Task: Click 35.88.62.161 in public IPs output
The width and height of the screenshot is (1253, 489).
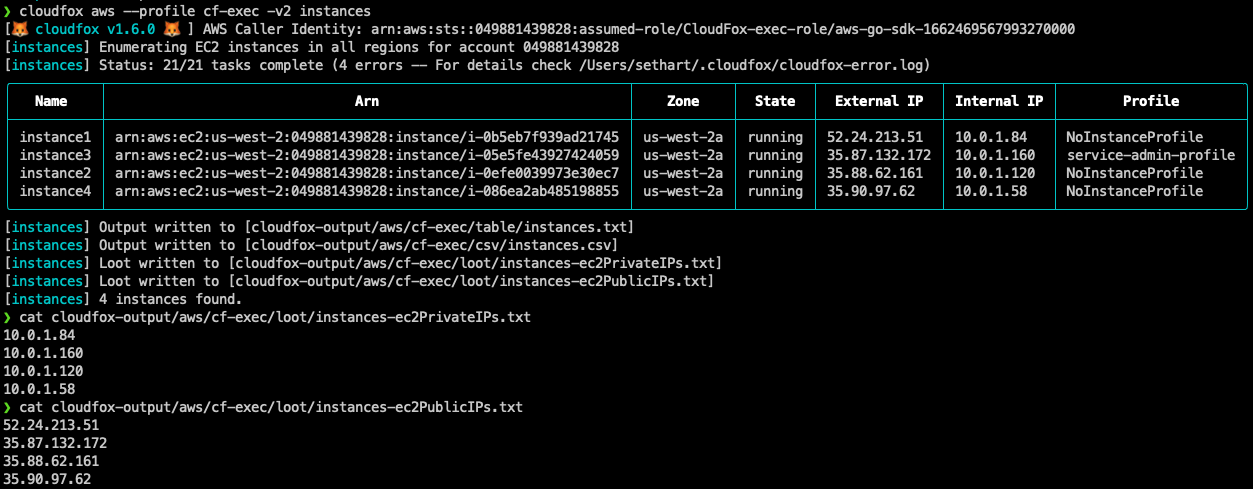Action: [52, 461]
